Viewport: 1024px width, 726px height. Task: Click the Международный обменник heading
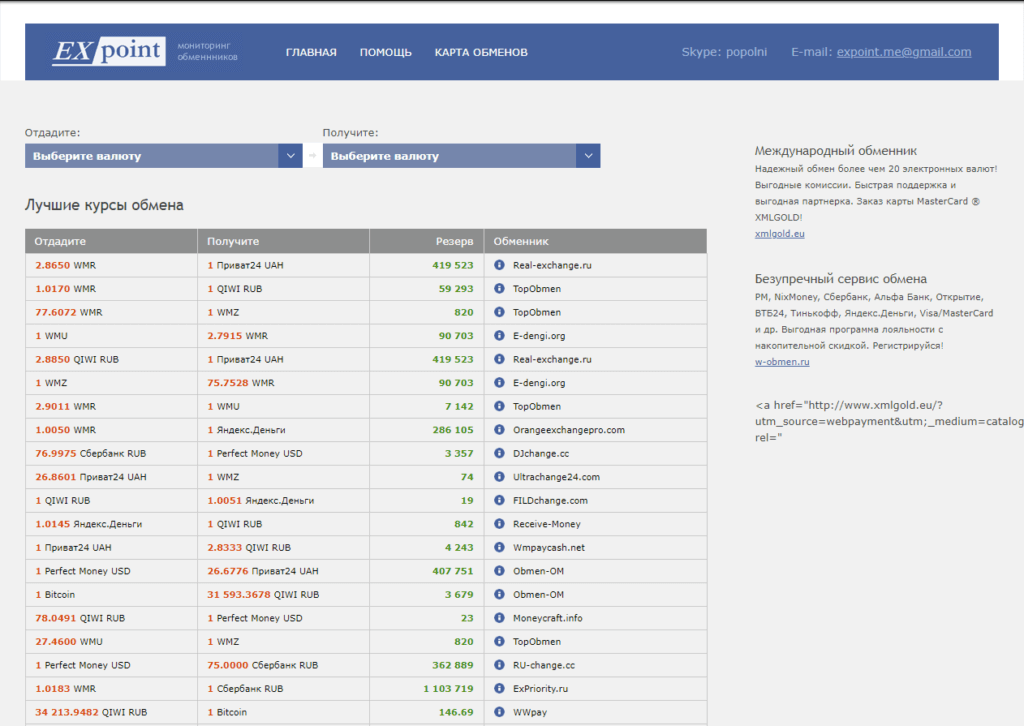click(x=836, y=151)
